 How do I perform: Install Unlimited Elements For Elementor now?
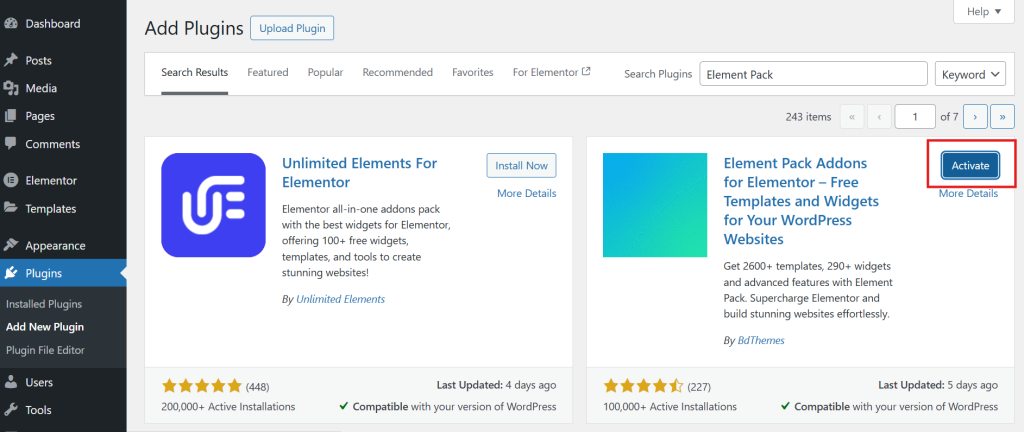522,165
